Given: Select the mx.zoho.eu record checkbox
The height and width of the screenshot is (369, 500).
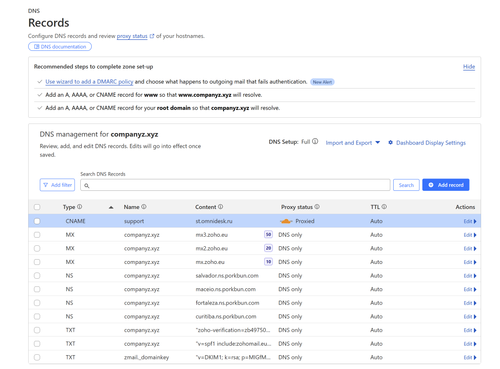Looking at the screenshot, I should pyautogui.click(x=37, y=262).
